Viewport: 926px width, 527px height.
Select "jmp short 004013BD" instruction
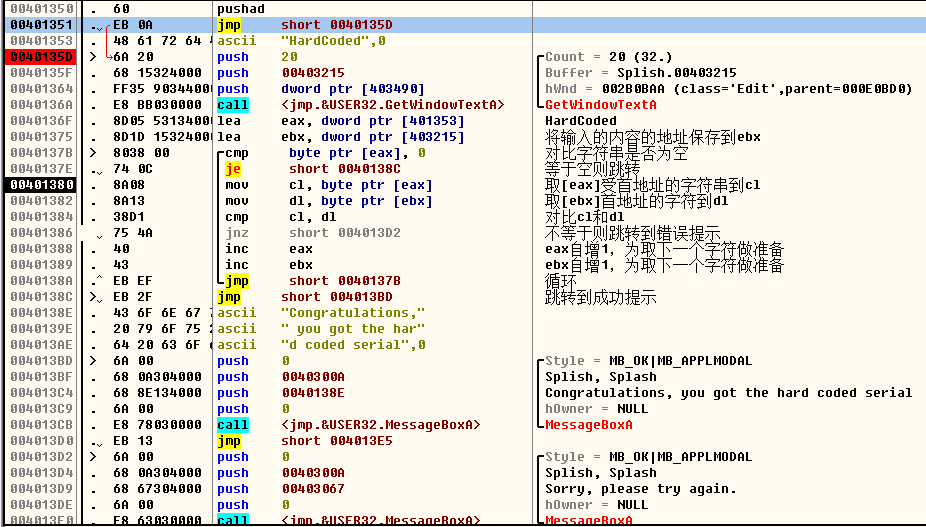click(x=305, y=297)
